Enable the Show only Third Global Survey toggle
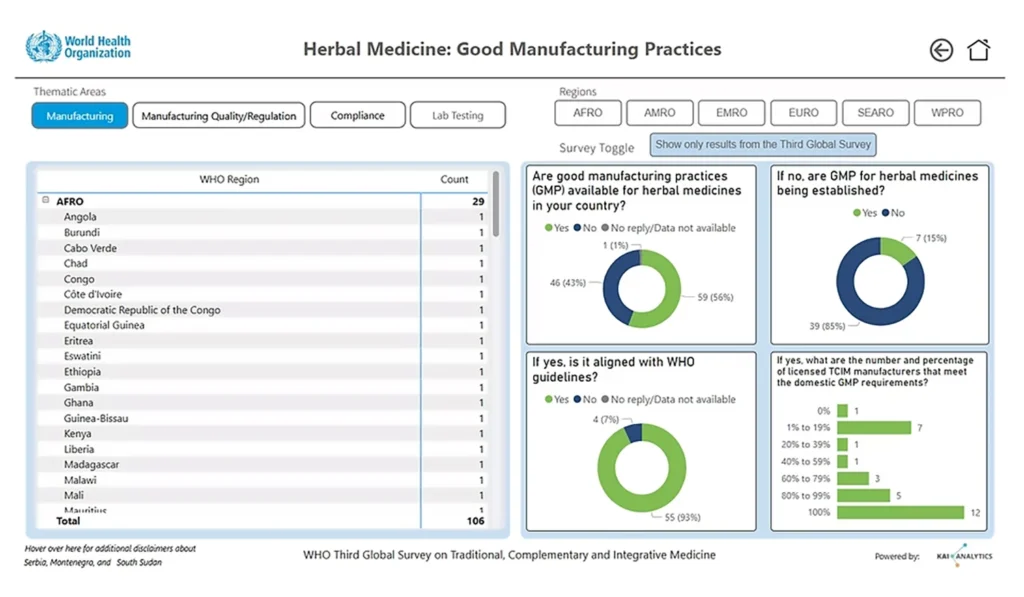This screenshot has width=1024, height=597. point(763,144)
